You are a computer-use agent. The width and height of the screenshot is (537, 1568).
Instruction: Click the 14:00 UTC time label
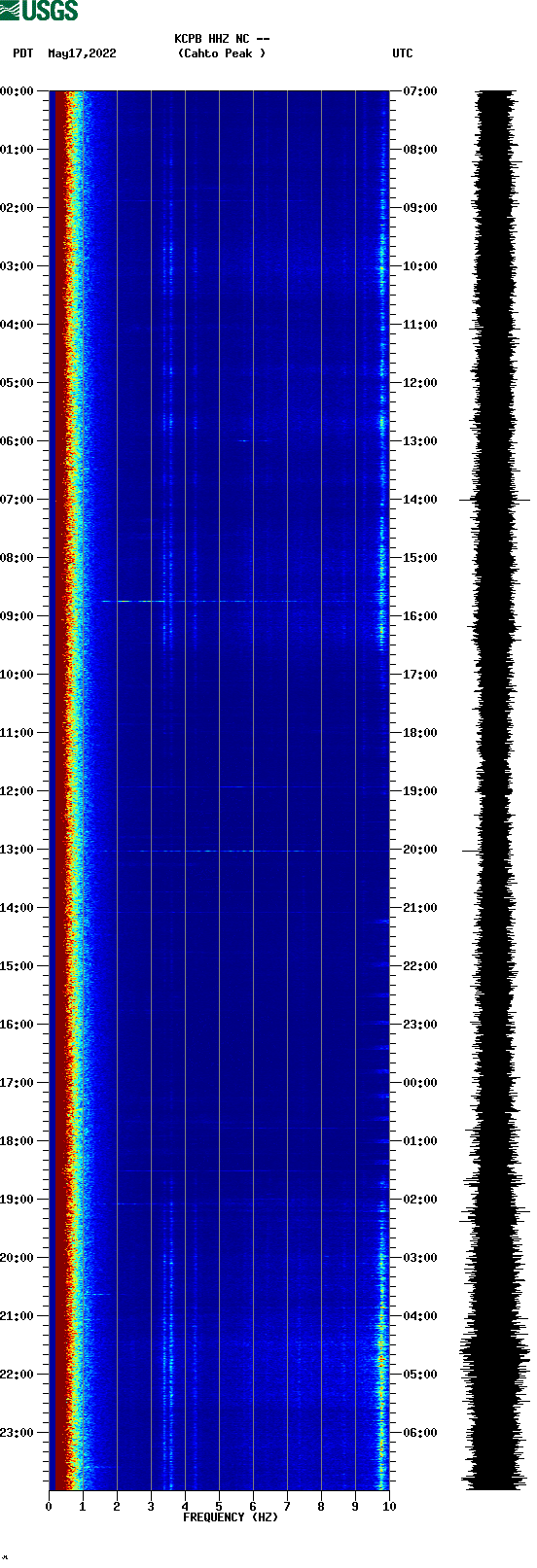(x=420, y=500)
